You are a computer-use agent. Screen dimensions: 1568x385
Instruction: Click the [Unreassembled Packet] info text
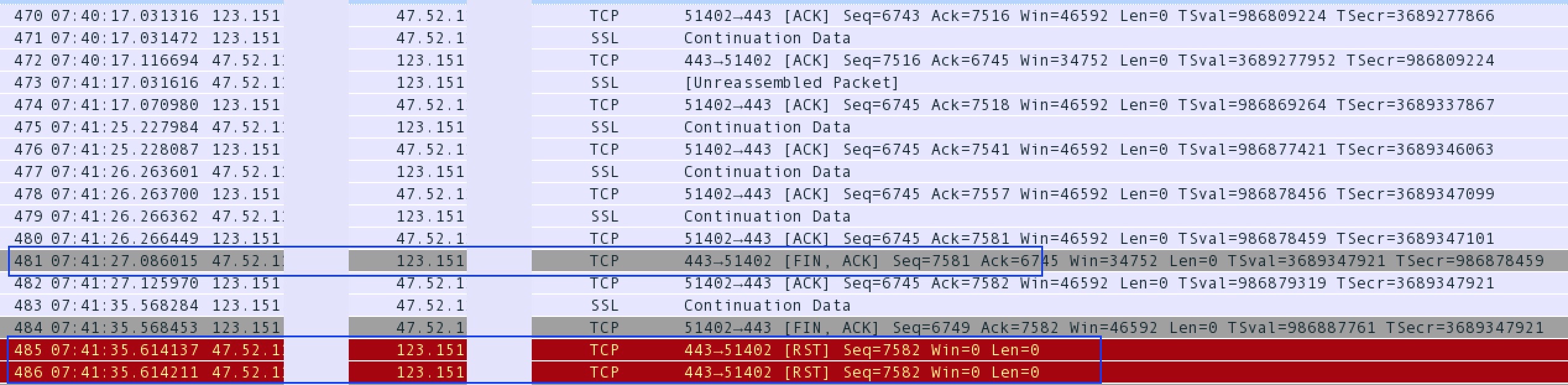791,82
